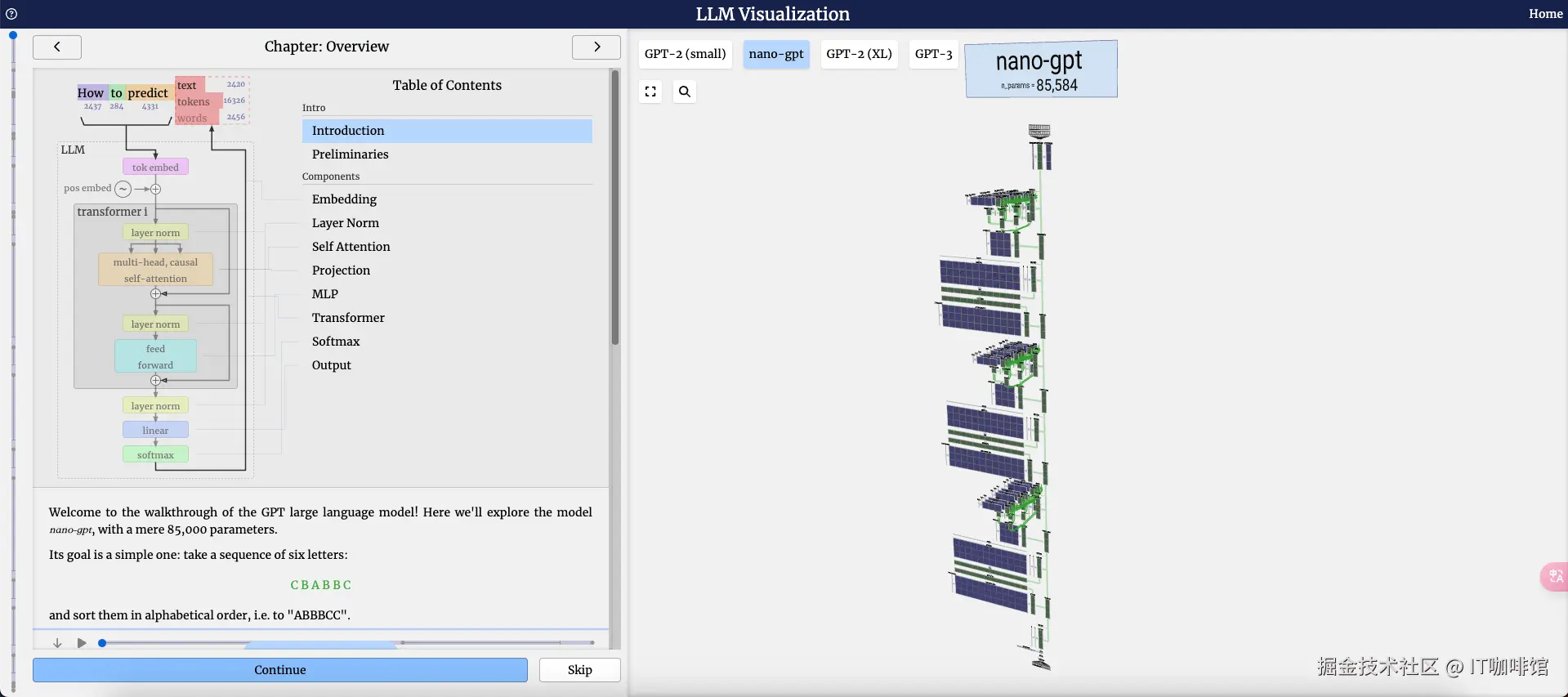Click the Continue button

click(x=280, y=670)
